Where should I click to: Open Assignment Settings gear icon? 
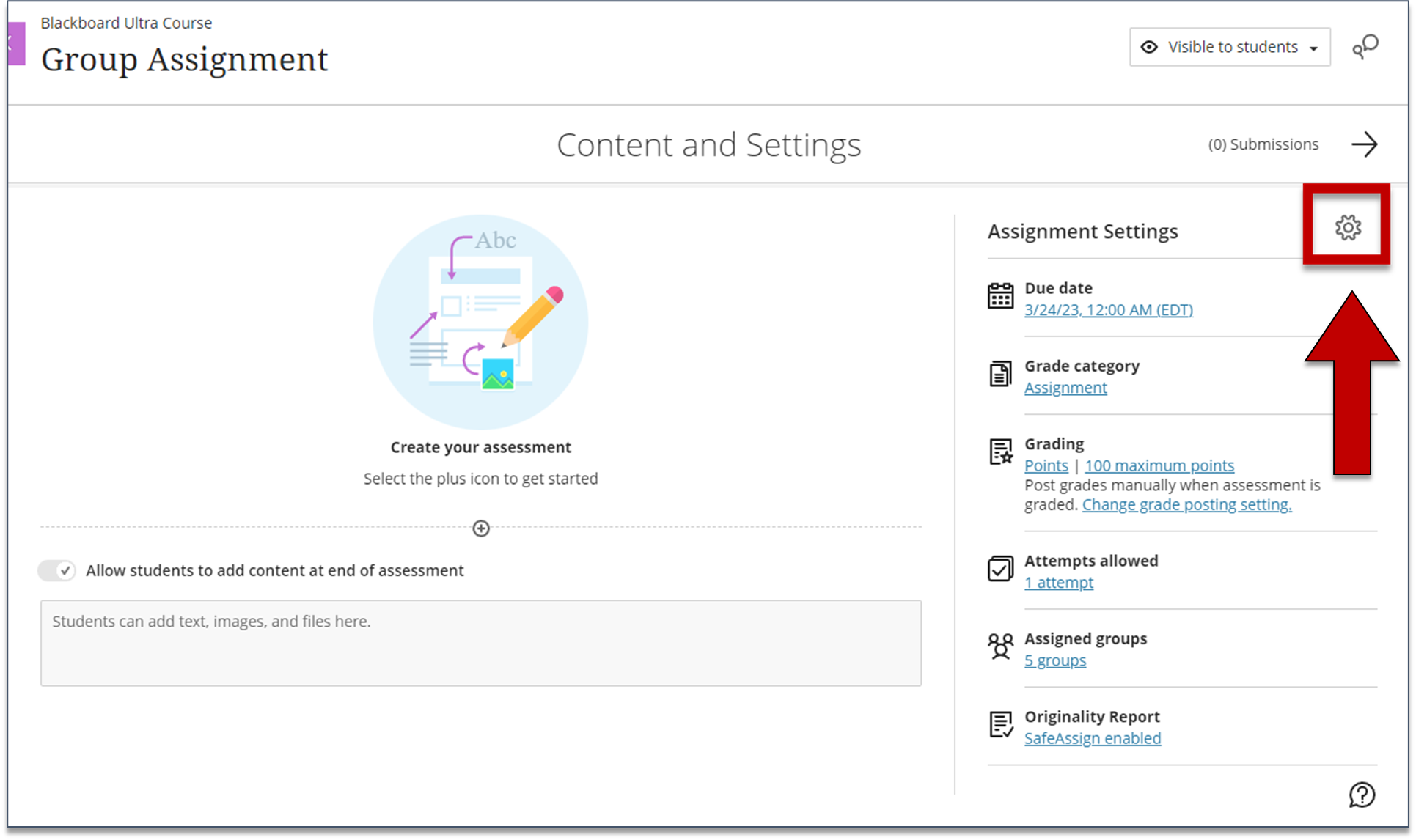click(1348, 228)
